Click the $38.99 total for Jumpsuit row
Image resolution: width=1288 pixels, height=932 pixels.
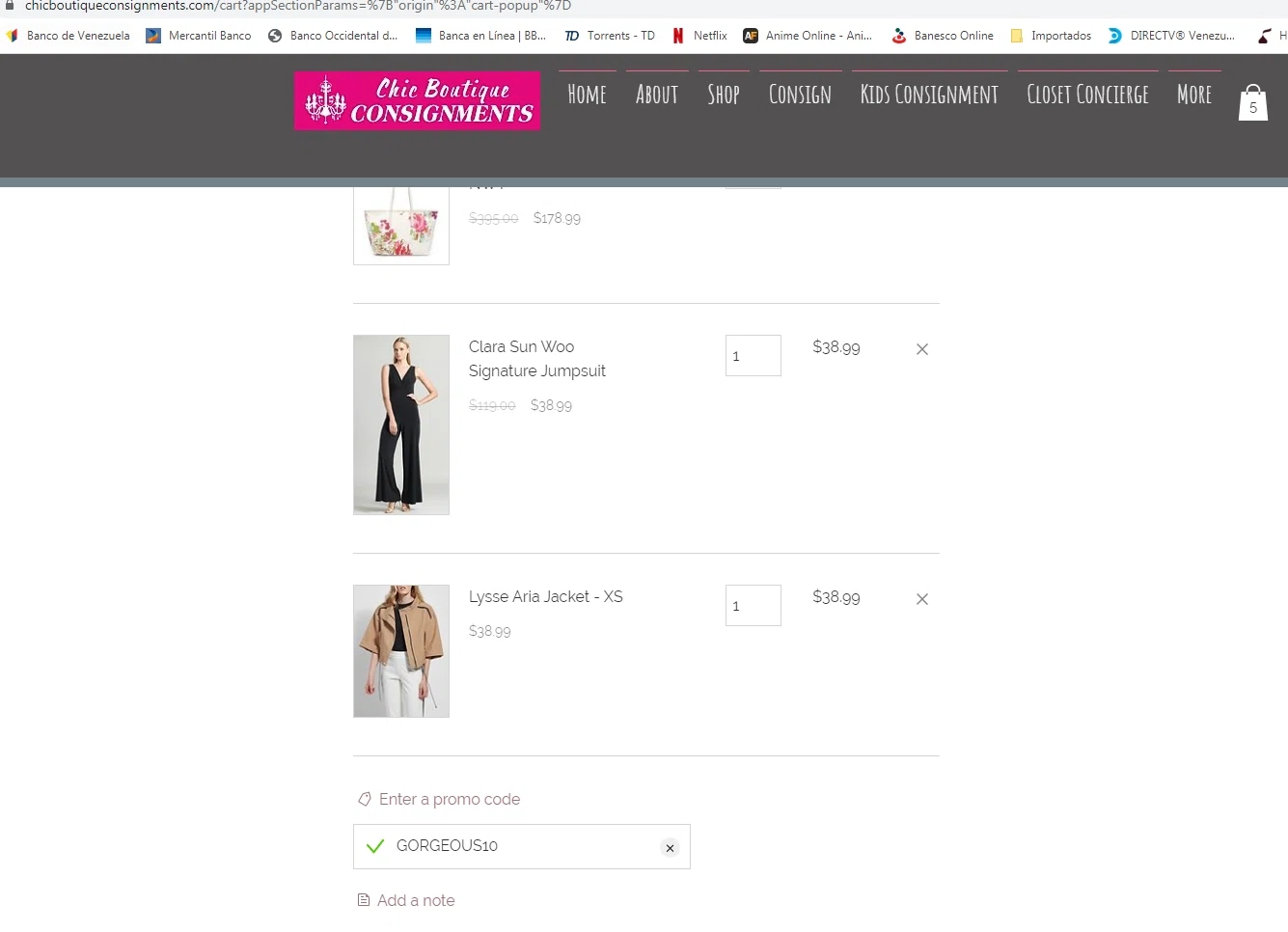pos(836,347)
